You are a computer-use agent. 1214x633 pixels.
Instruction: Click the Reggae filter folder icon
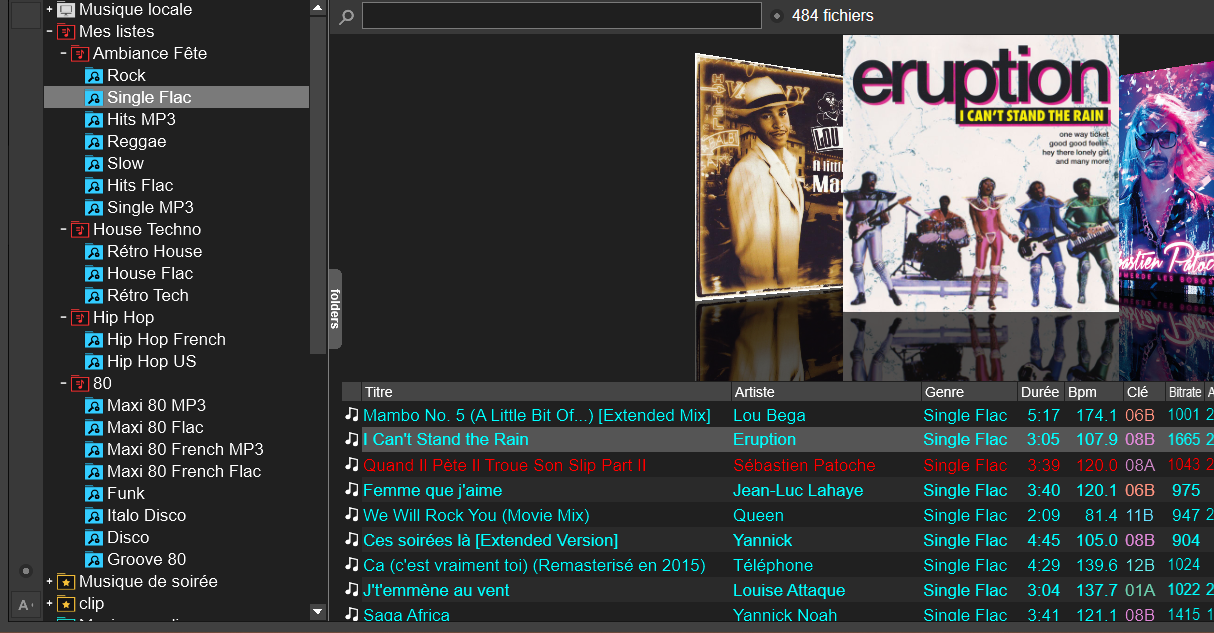[94, 141]
